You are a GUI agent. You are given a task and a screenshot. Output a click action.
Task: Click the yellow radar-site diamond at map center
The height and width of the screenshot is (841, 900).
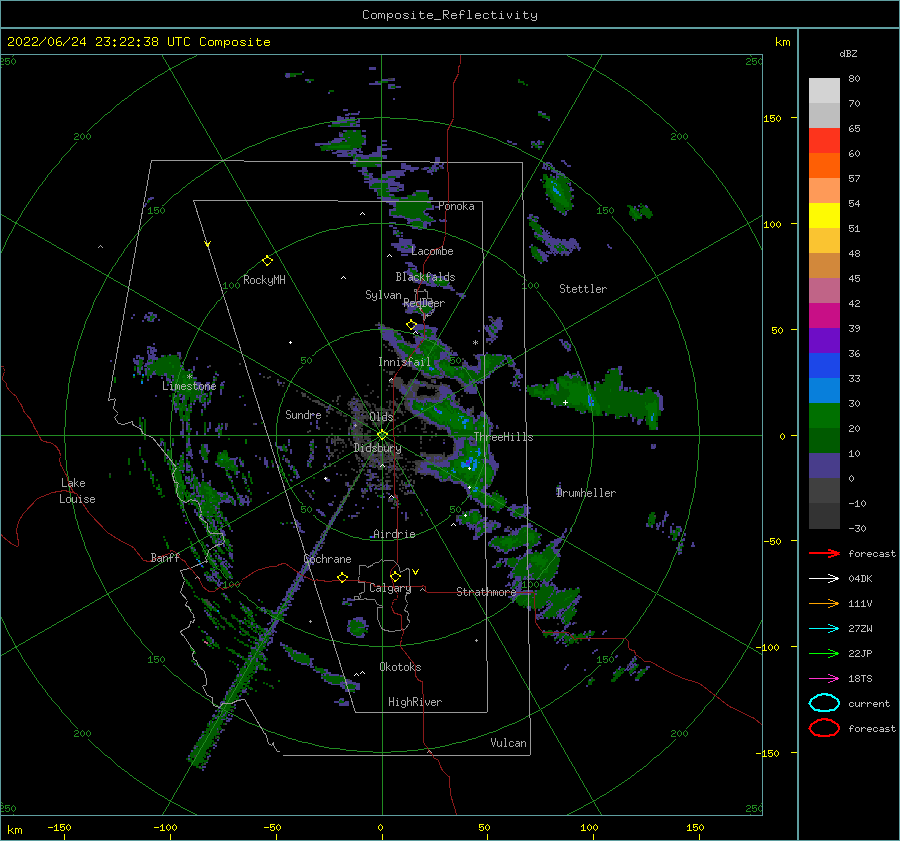coord(382,435)
